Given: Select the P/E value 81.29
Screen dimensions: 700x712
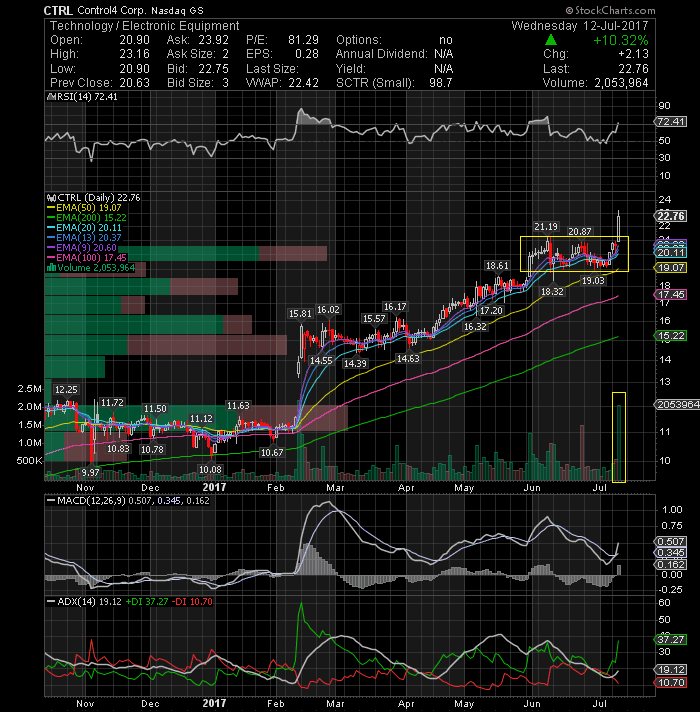Looking at the screenshot, I should (303, 40).
